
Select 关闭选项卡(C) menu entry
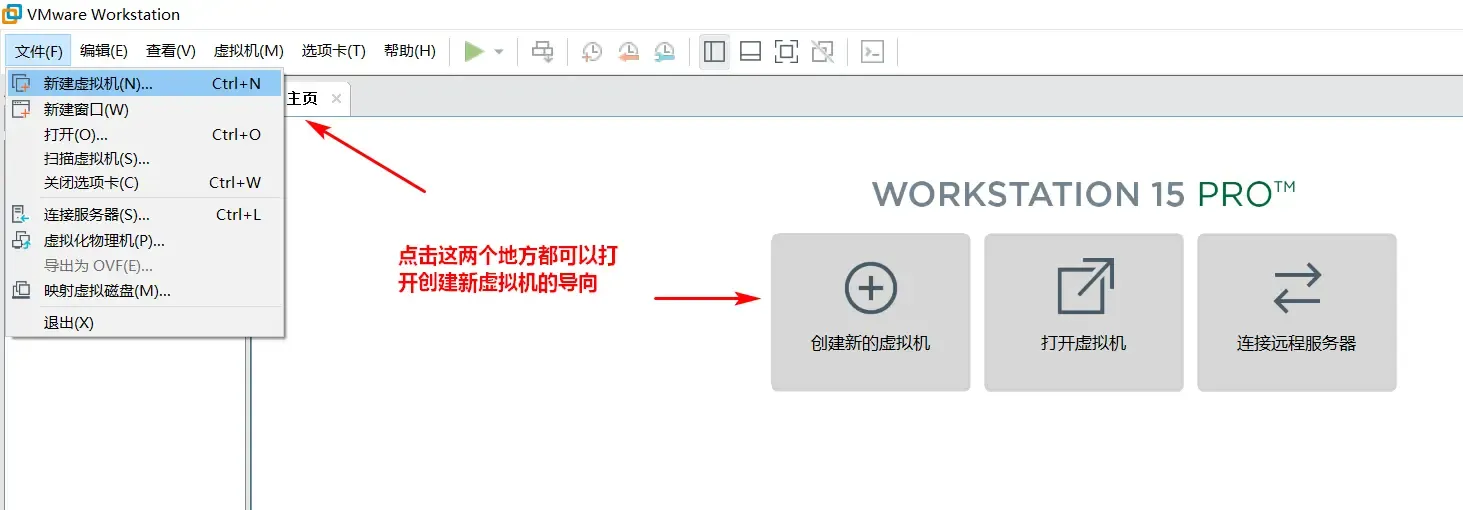click(x=145, y=182)
